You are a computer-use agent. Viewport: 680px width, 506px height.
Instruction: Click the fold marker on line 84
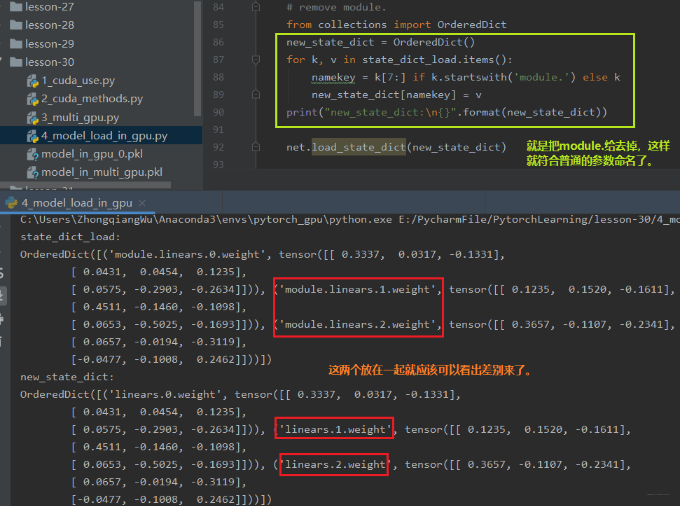coord(256,7)
